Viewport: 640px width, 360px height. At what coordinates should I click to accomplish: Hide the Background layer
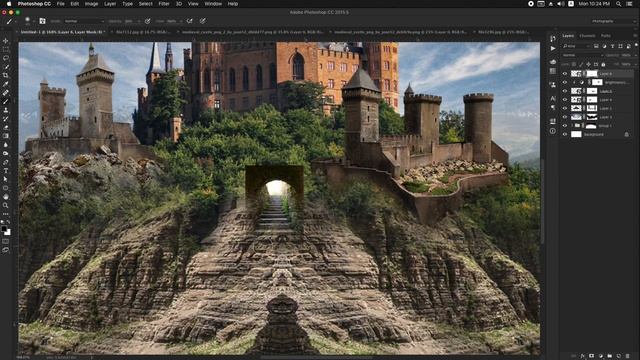click(565, 134)
